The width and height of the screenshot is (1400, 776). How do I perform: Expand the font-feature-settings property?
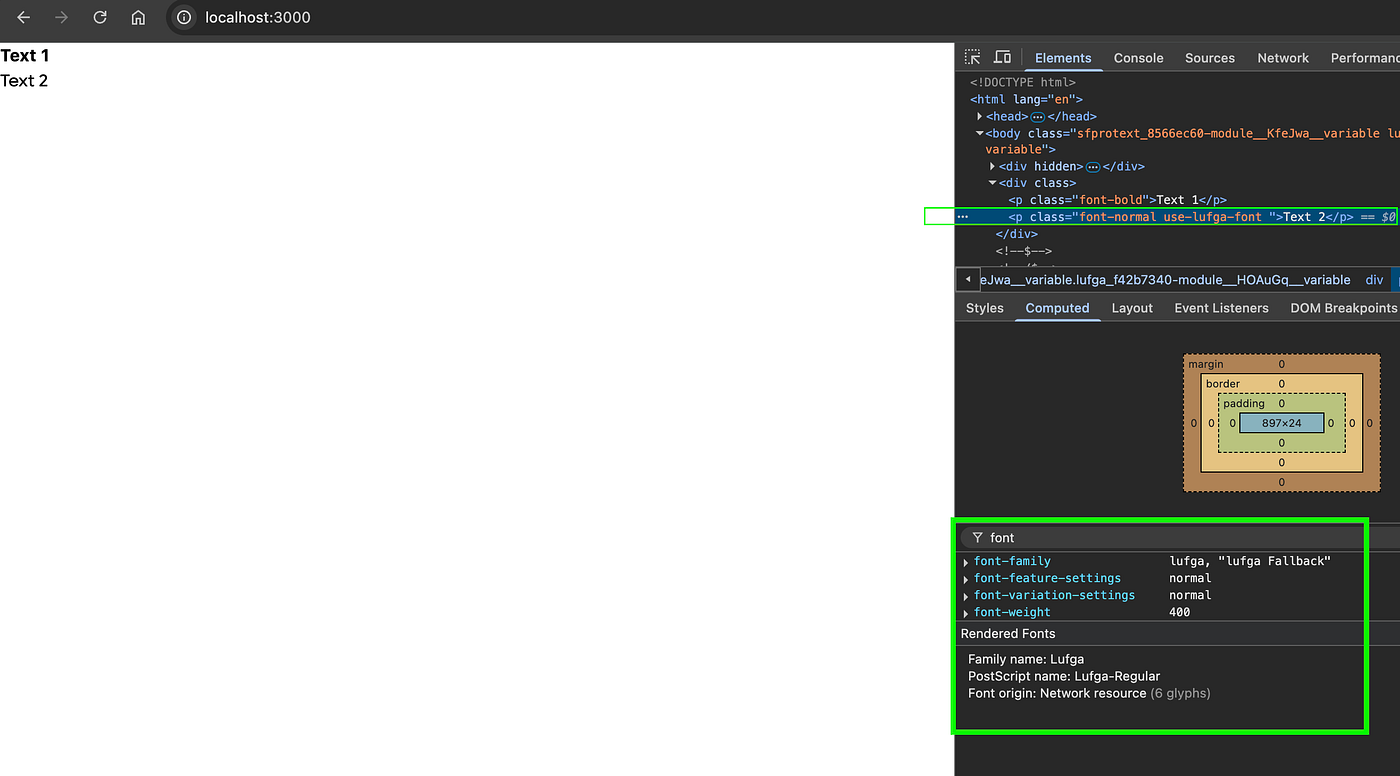click(x=966, y=579)
